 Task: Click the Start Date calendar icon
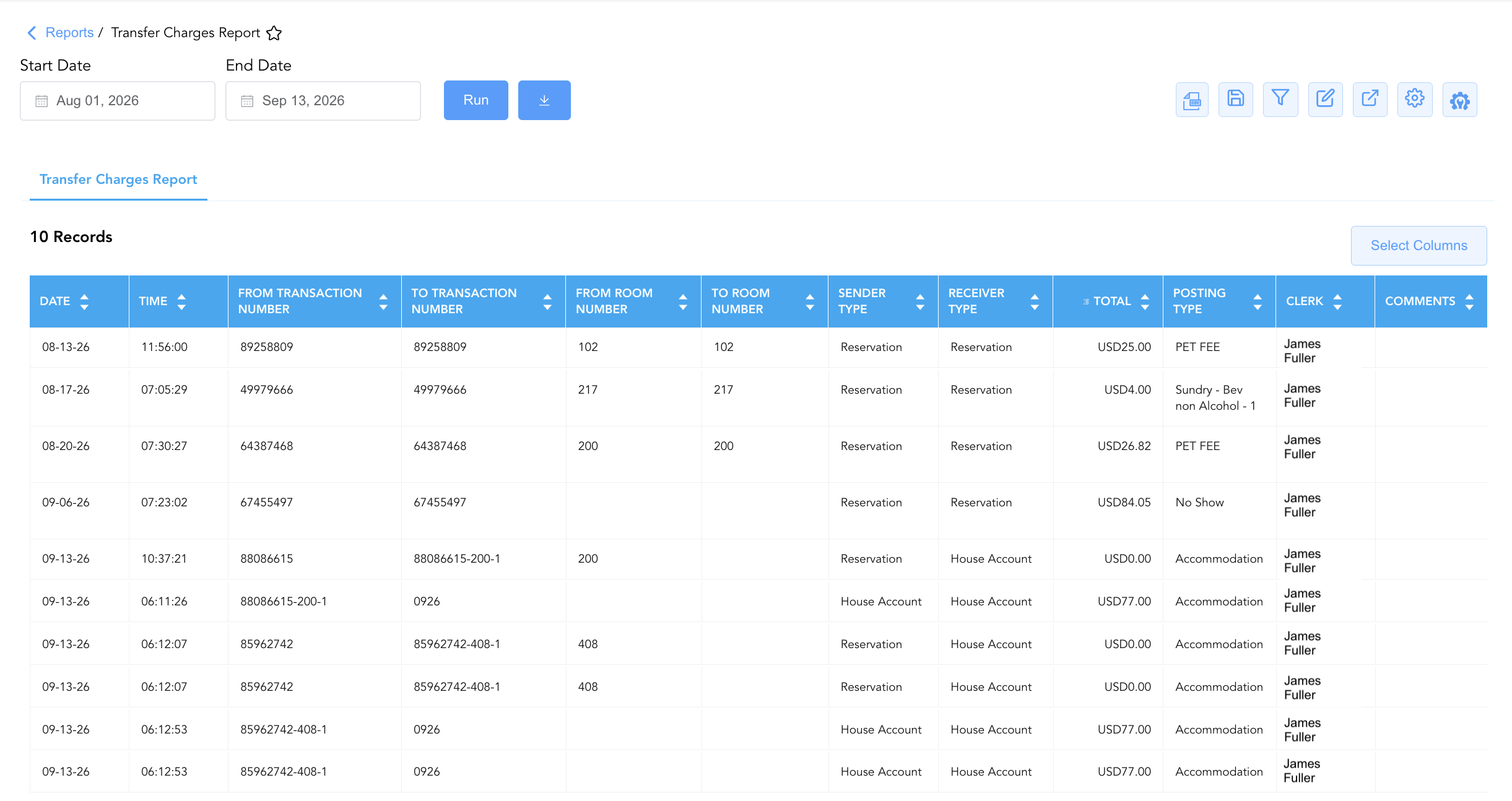click(x=41, y=101)
